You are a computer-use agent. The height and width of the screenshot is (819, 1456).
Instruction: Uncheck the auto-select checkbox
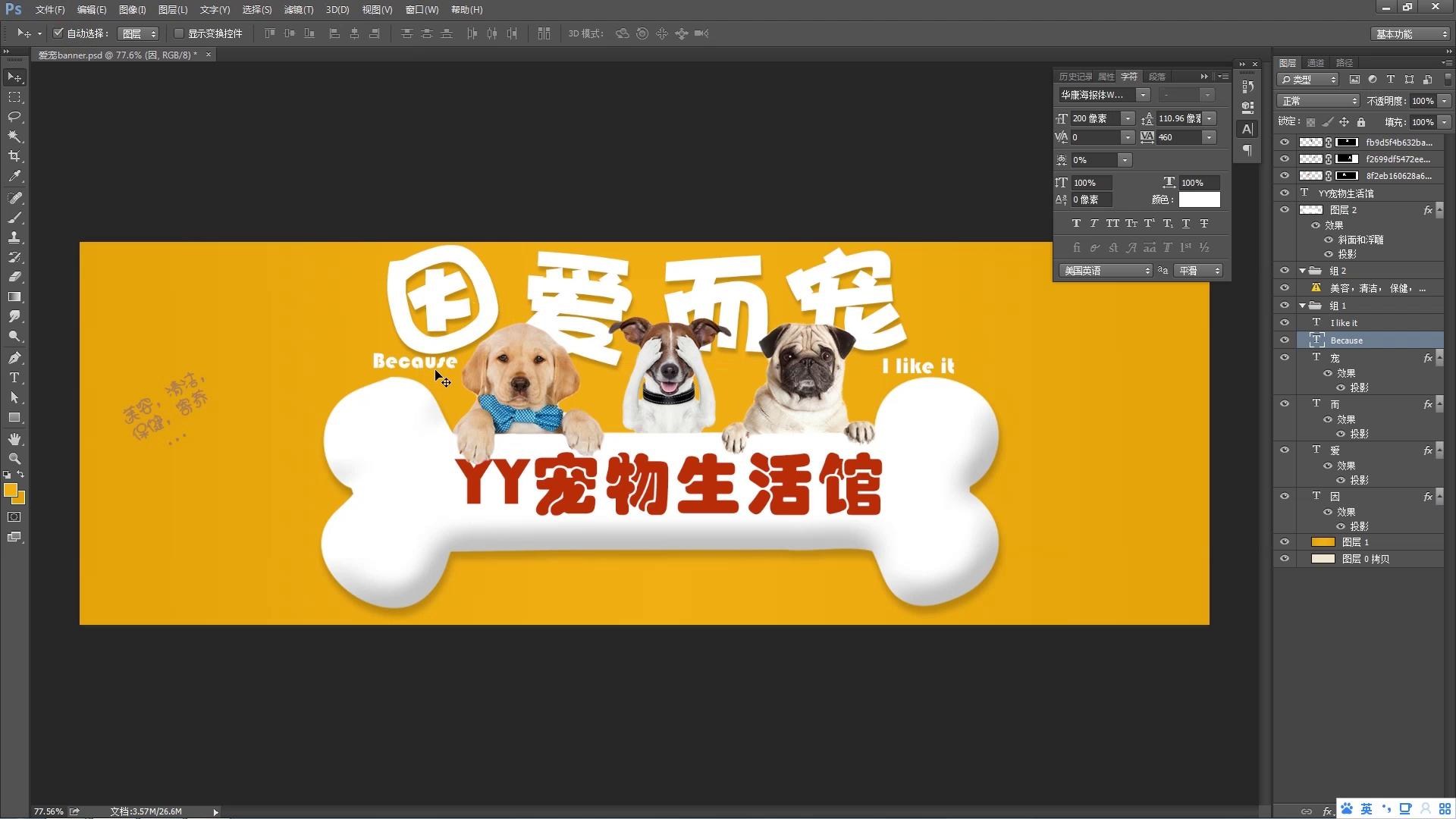click(58, 33)
